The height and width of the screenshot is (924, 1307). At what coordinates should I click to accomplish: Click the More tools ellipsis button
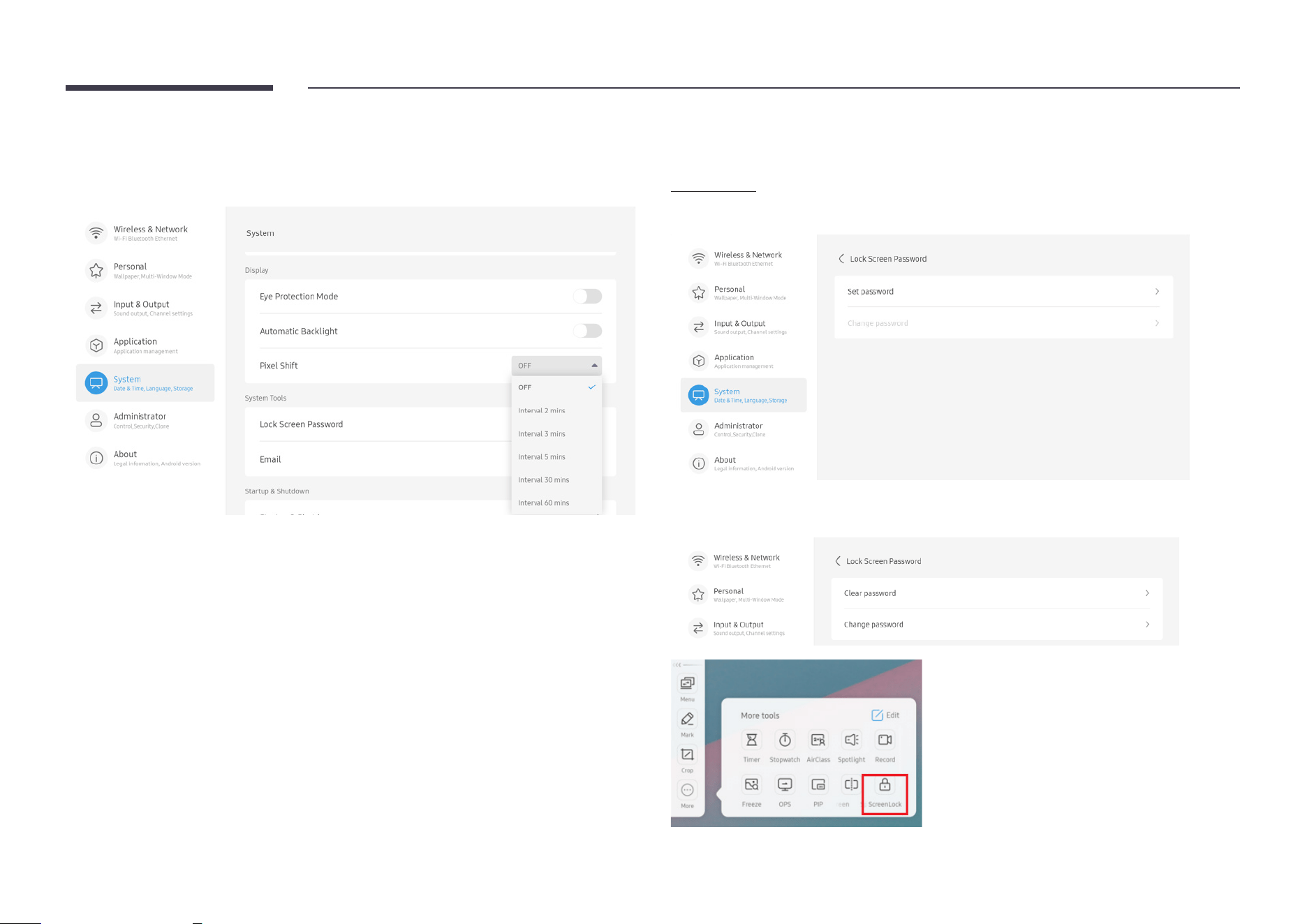687,795
